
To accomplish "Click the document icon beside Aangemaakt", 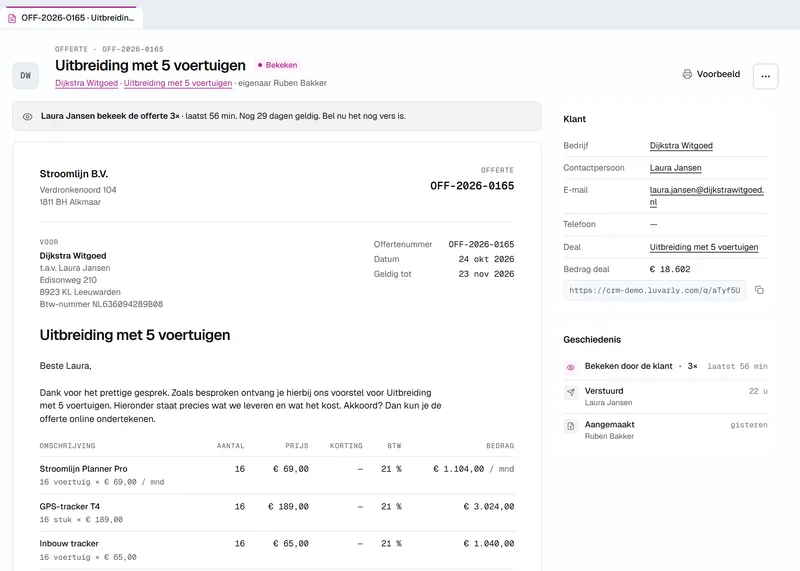I will (571, 426).
